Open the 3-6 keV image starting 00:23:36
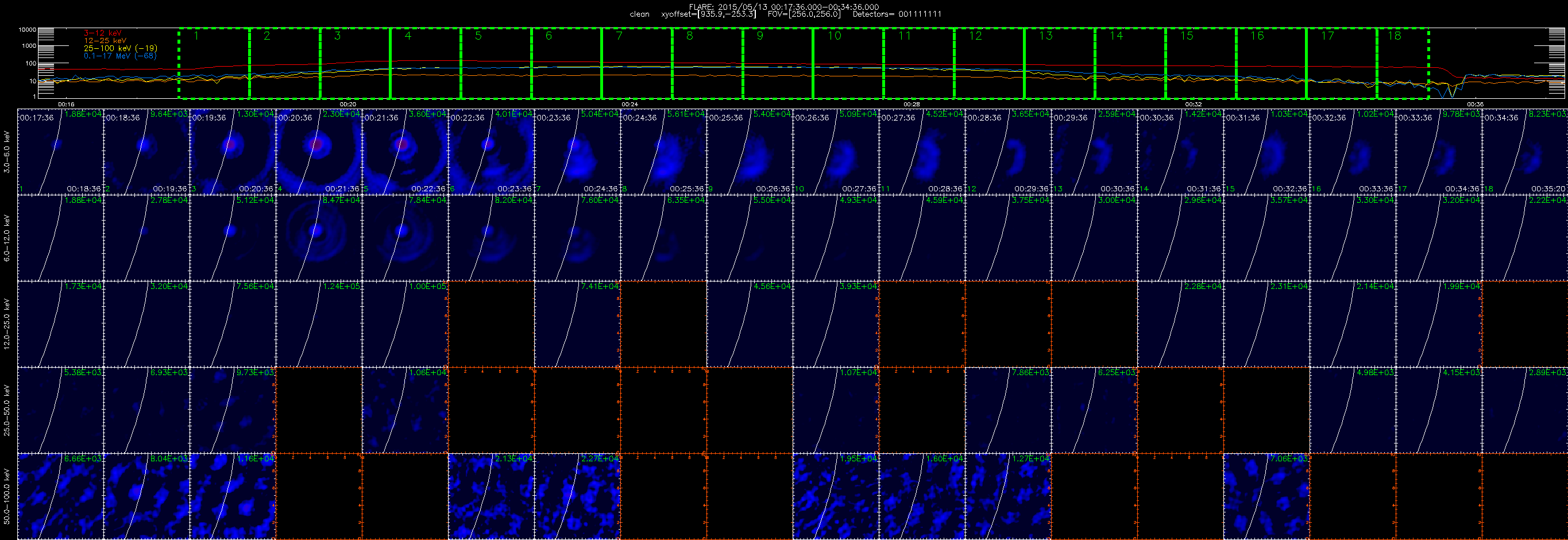The image size is (1568, 540). coord(577,152)
